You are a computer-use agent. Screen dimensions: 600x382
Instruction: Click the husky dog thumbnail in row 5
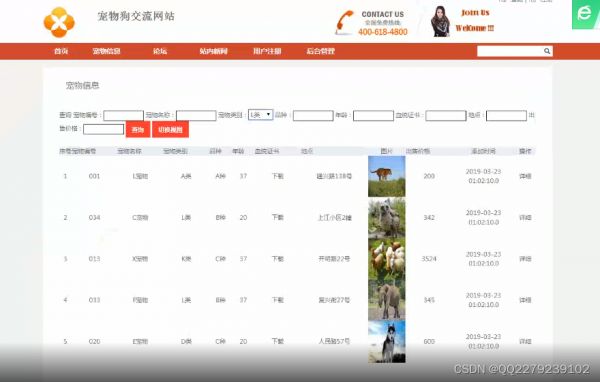point(386,342)
